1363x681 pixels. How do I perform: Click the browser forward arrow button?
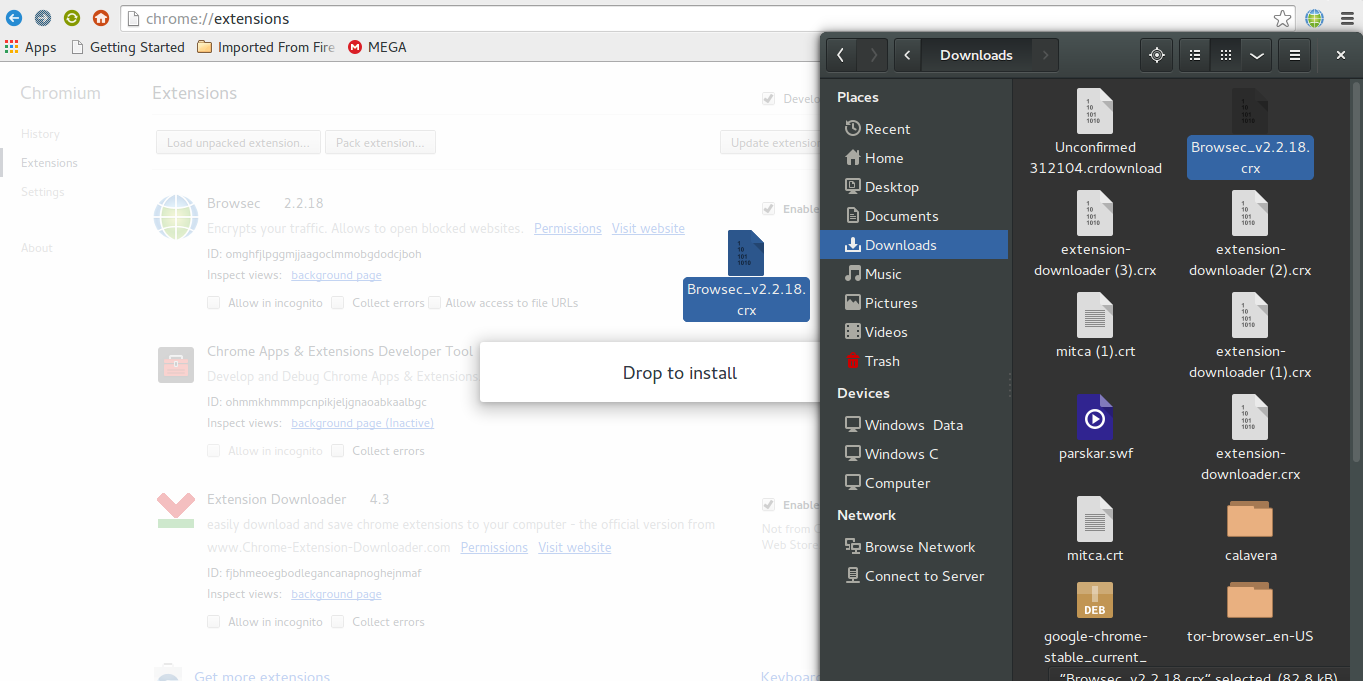(43, 18)
